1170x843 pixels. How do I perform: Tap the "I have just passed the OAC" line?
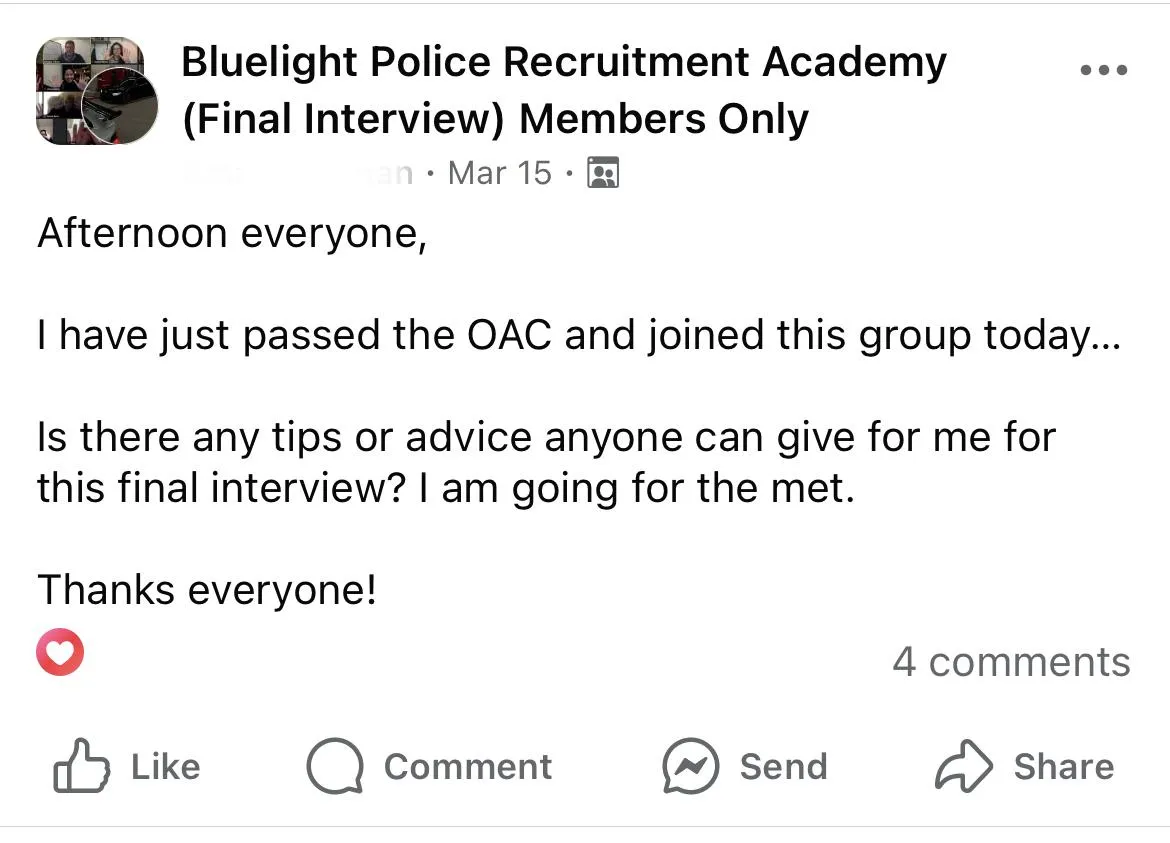[579, 336]
